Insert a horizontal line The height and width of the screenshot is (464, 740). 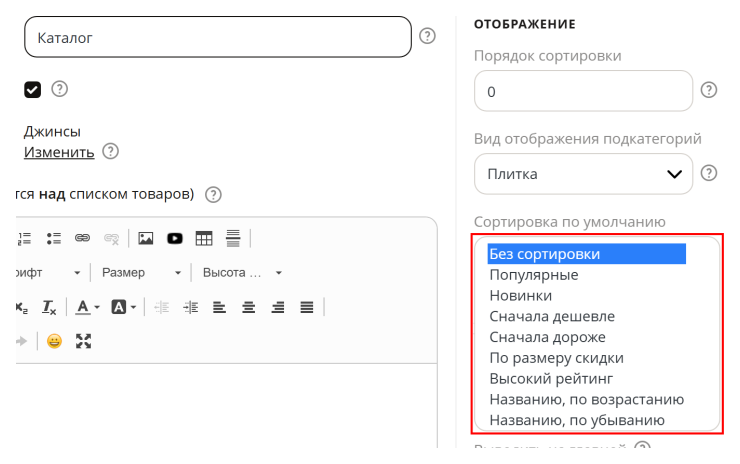233,238
